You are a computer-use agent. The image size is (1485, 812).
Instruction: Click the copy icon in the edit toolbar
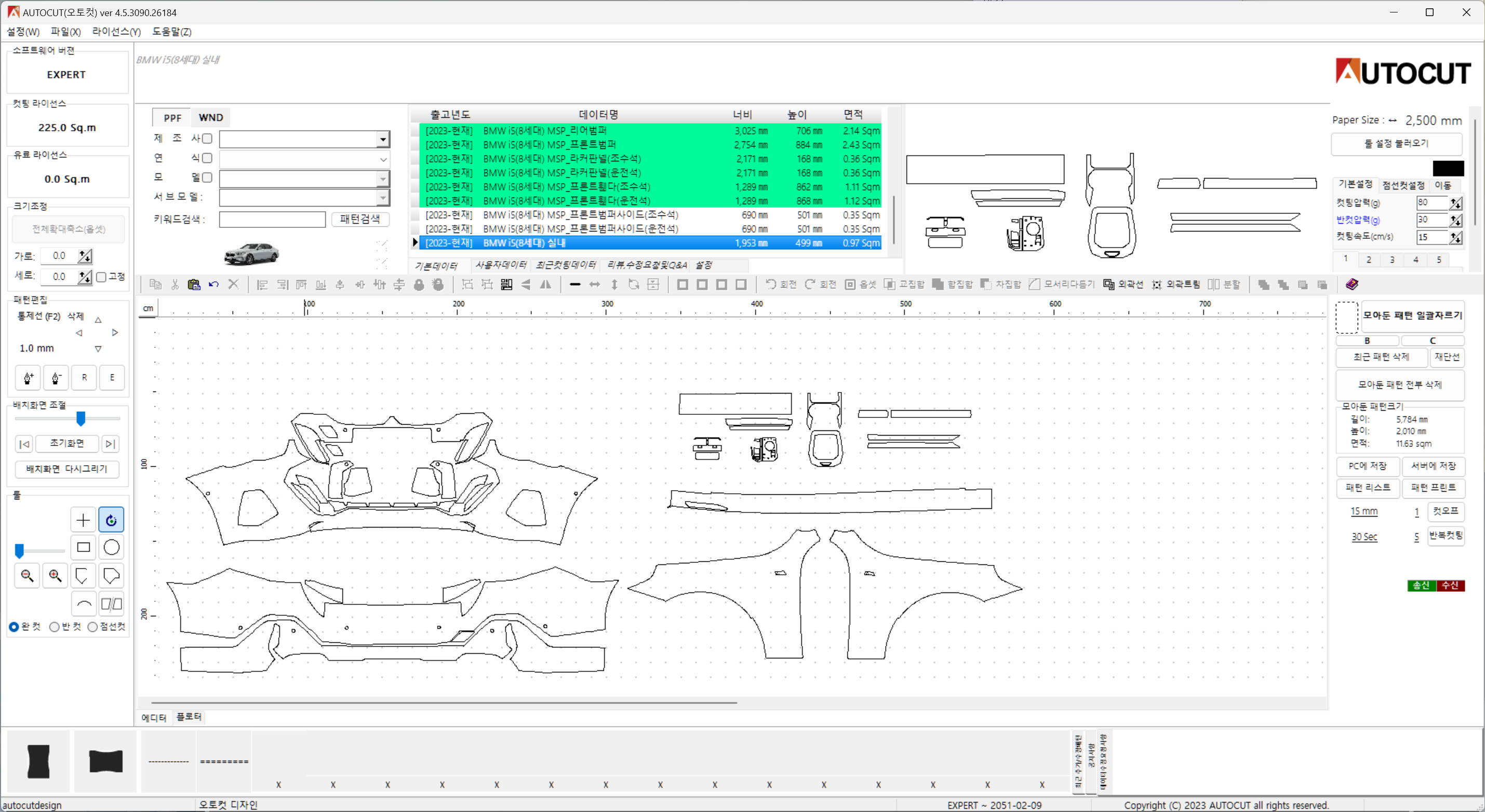155,284
